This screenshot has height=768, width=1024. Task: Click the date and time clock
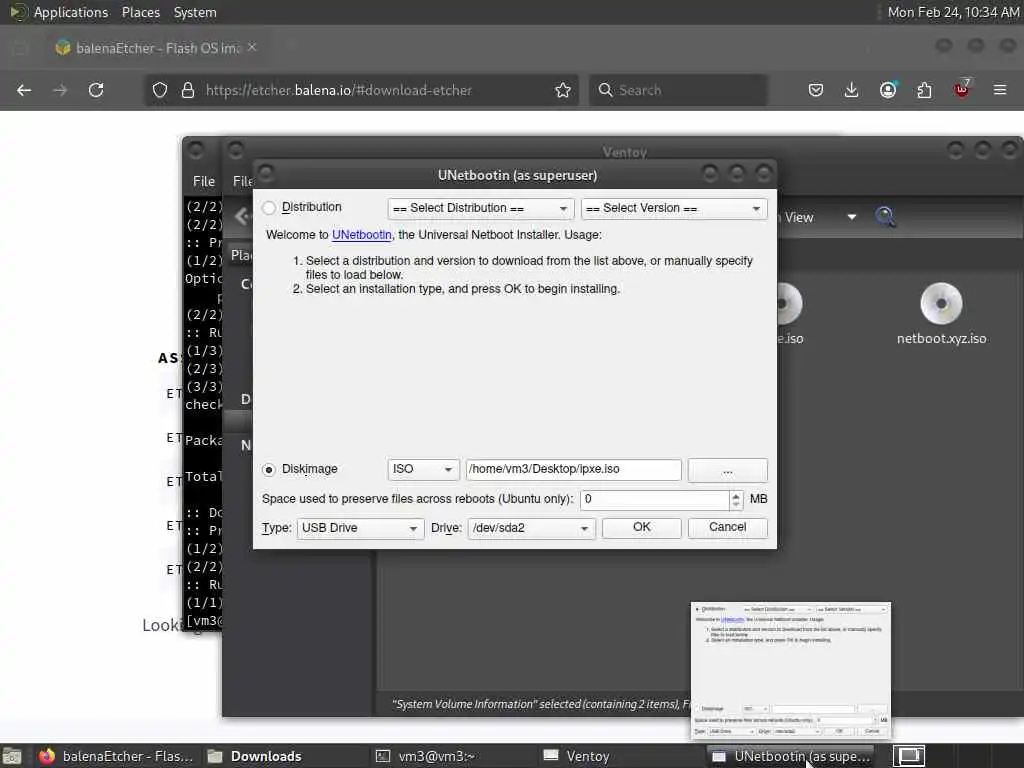(953, 12)
